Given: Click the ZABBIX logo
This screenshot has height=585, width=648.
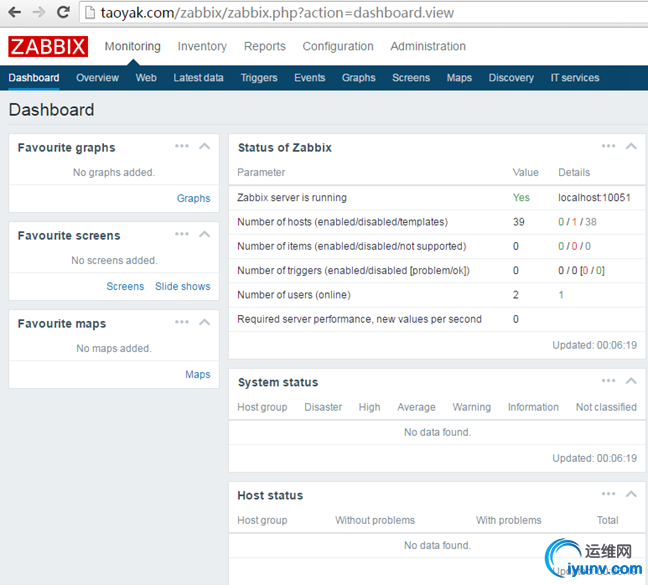Looking at the screenshot, I should [48, 46].
